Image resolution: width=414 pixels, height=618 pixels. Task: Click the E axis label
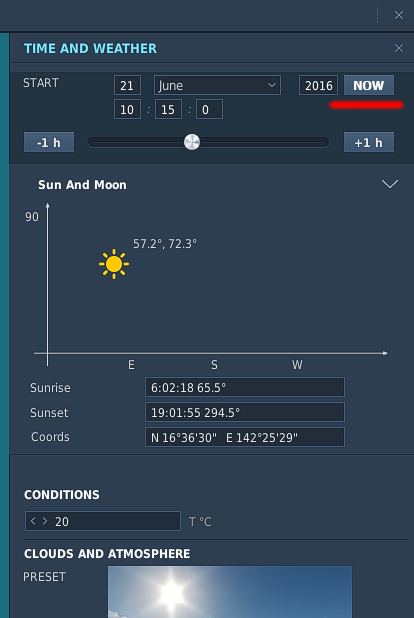tap(131, 365)
